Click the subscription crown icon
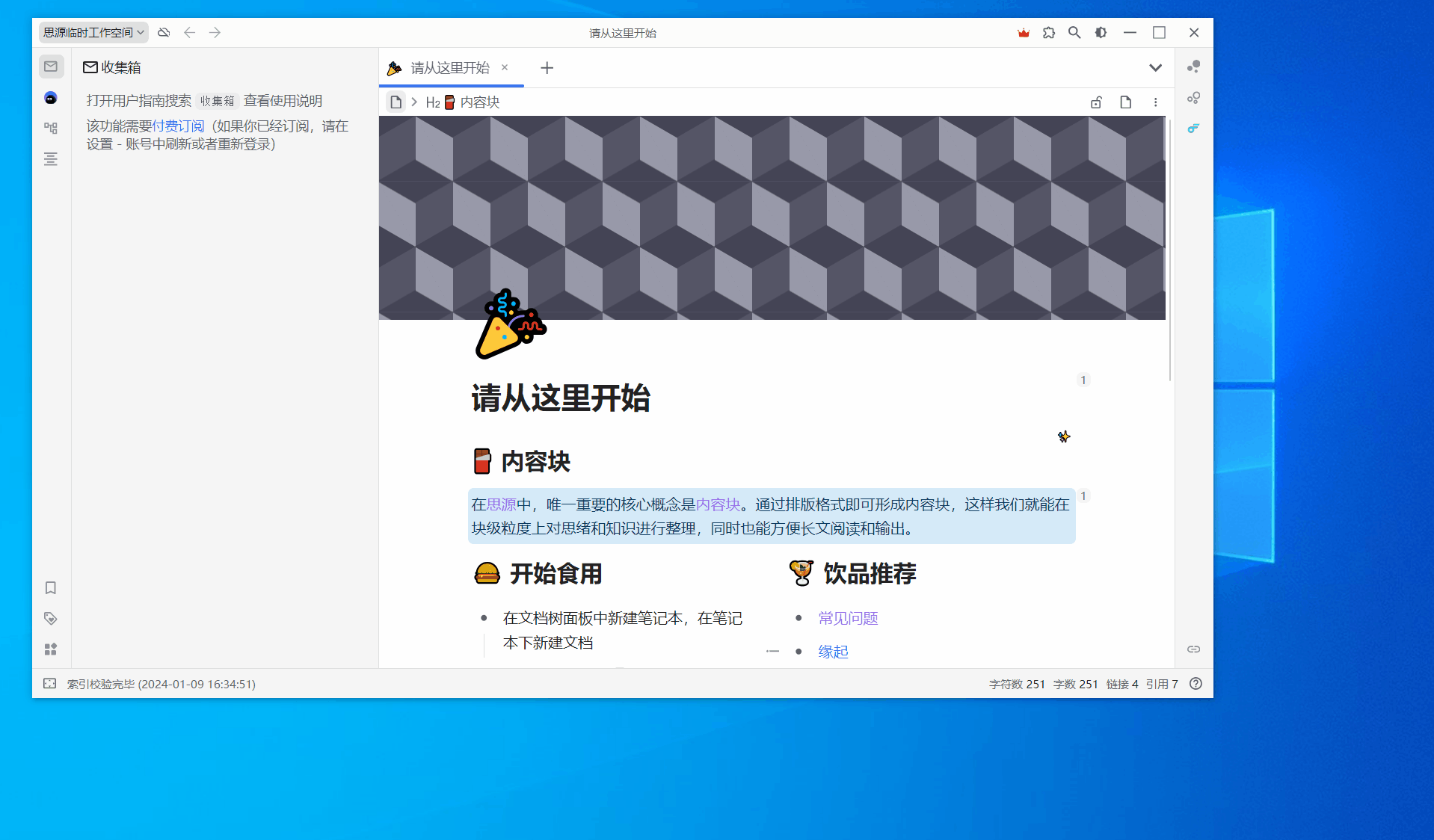 1023,32
